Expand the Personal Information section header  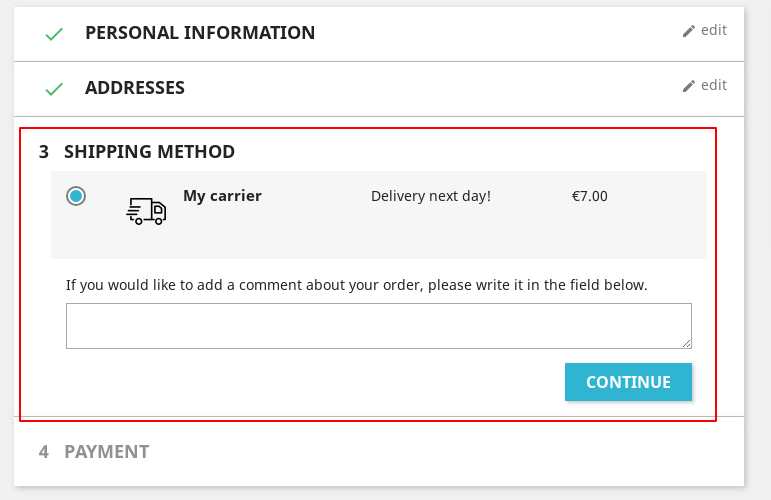coord(200,33)
